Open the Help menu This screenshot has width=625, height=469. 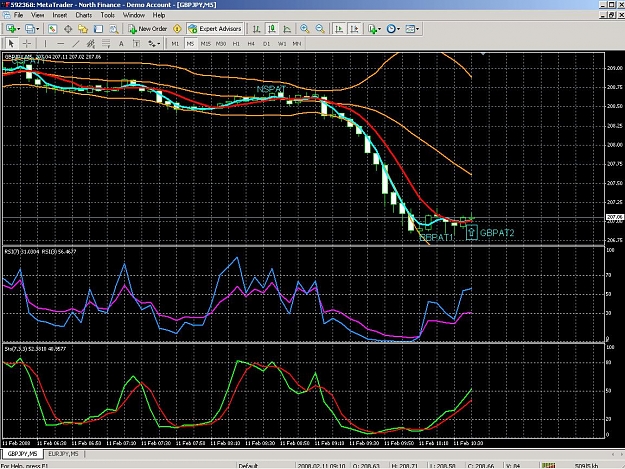pyautogui.click(x=159, y=15)
